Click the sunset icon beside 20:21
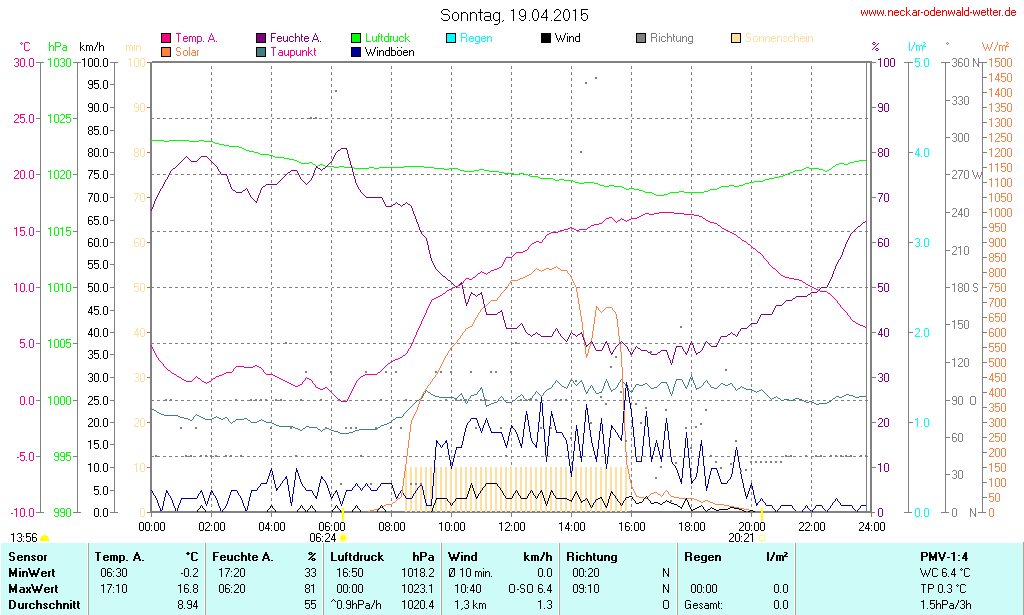Screen dimensions: 1024x615 (762, 538)
